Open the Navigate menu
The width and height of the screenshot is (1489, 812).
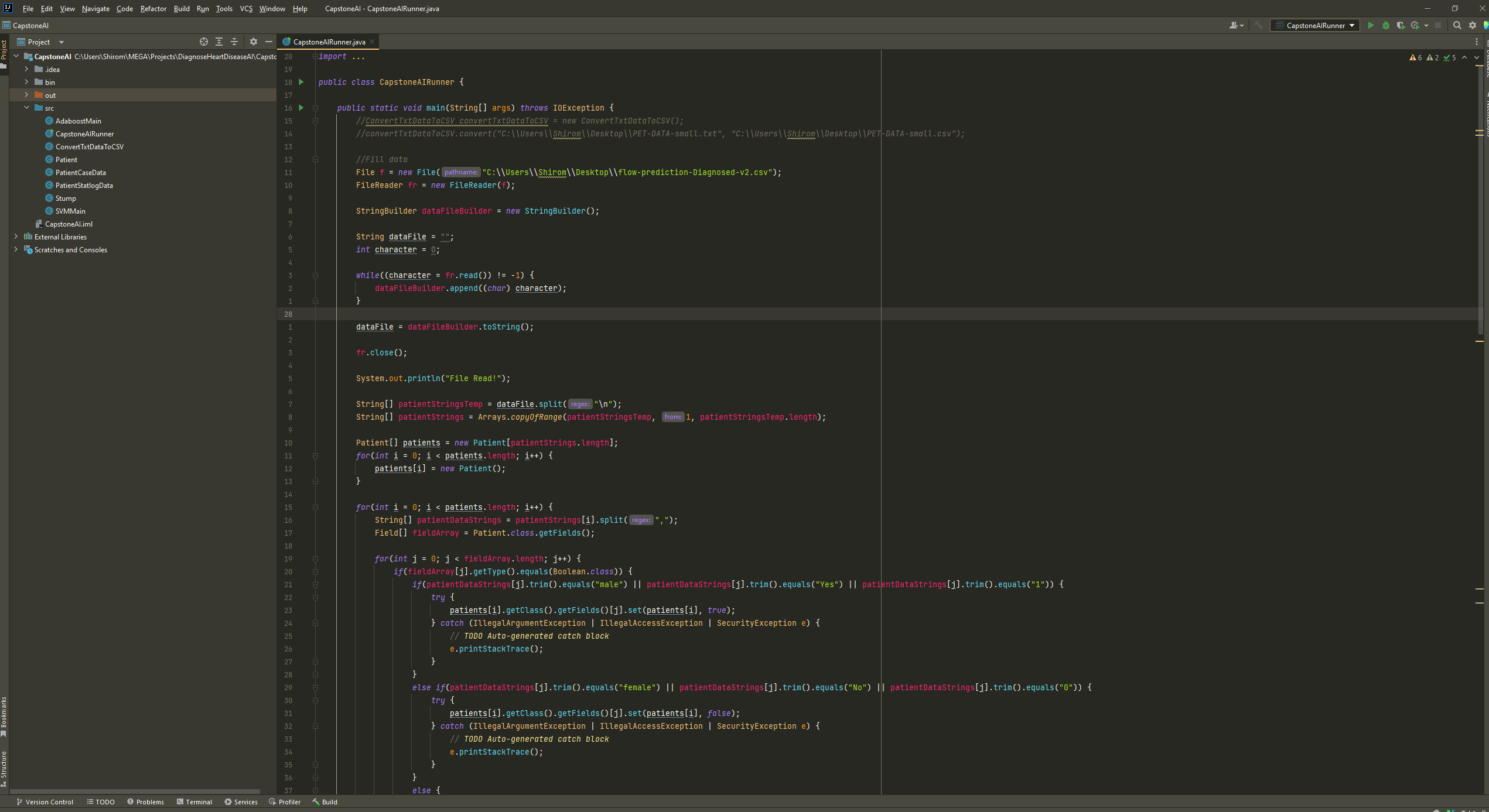95,8
